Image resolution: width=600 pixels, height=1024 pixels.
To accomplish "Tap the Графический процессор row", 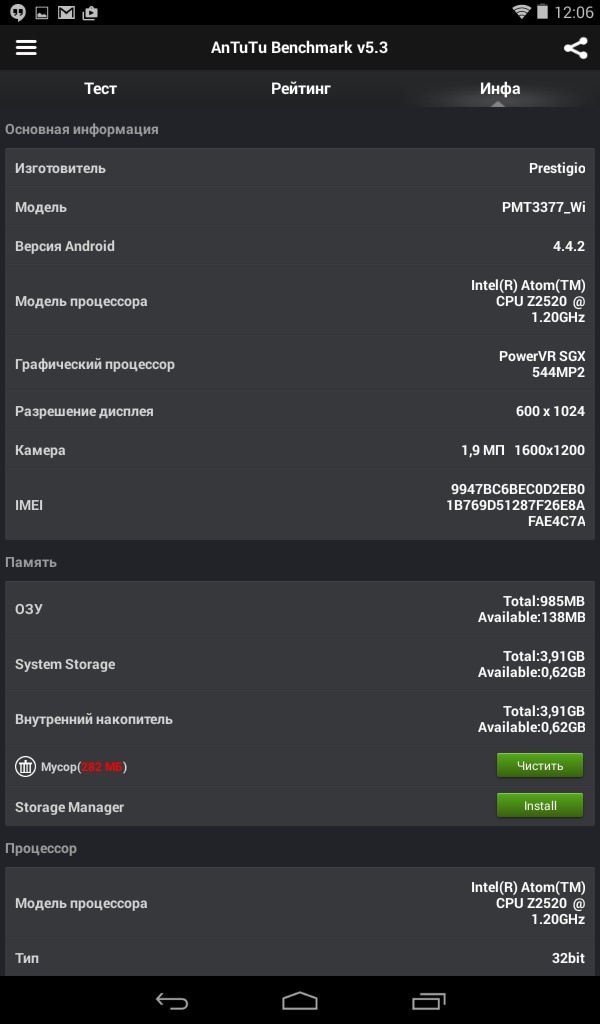I will 300,364.
